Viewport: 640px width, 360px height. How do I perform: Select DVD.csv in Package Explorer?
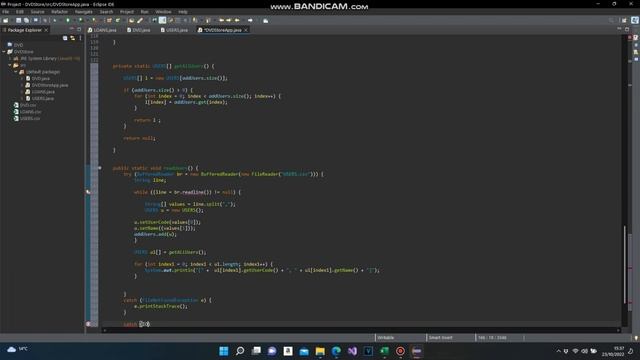pyautogui.click(x=28, y=105)
